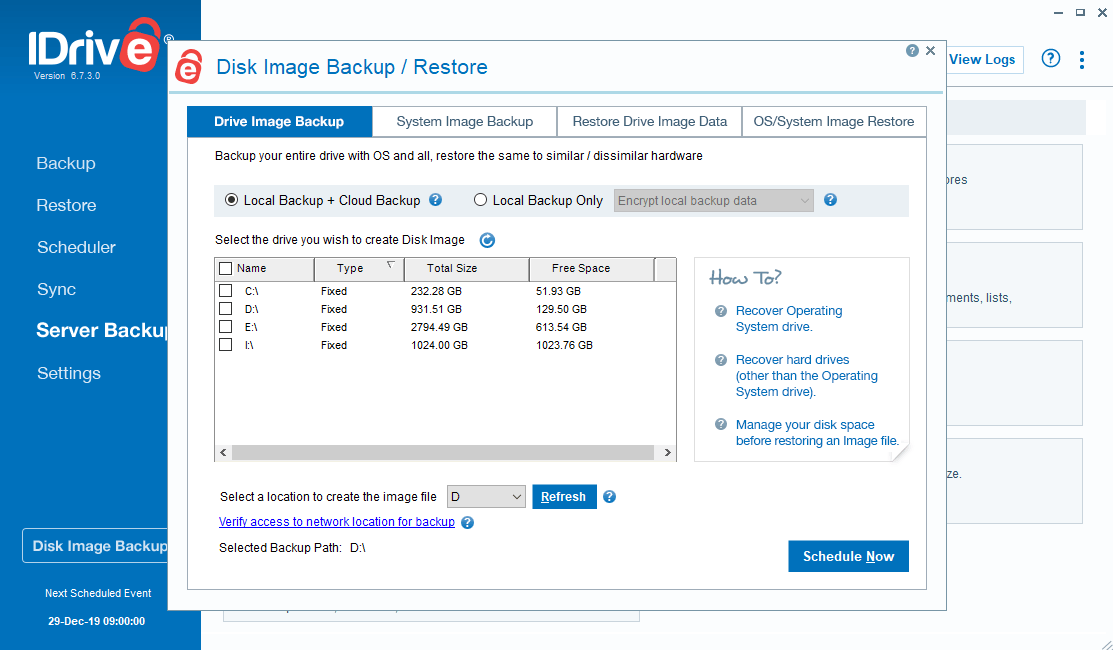Open help next to the Refresh button
This screenshot has height=650, width=1113.
tap(609, 496)
